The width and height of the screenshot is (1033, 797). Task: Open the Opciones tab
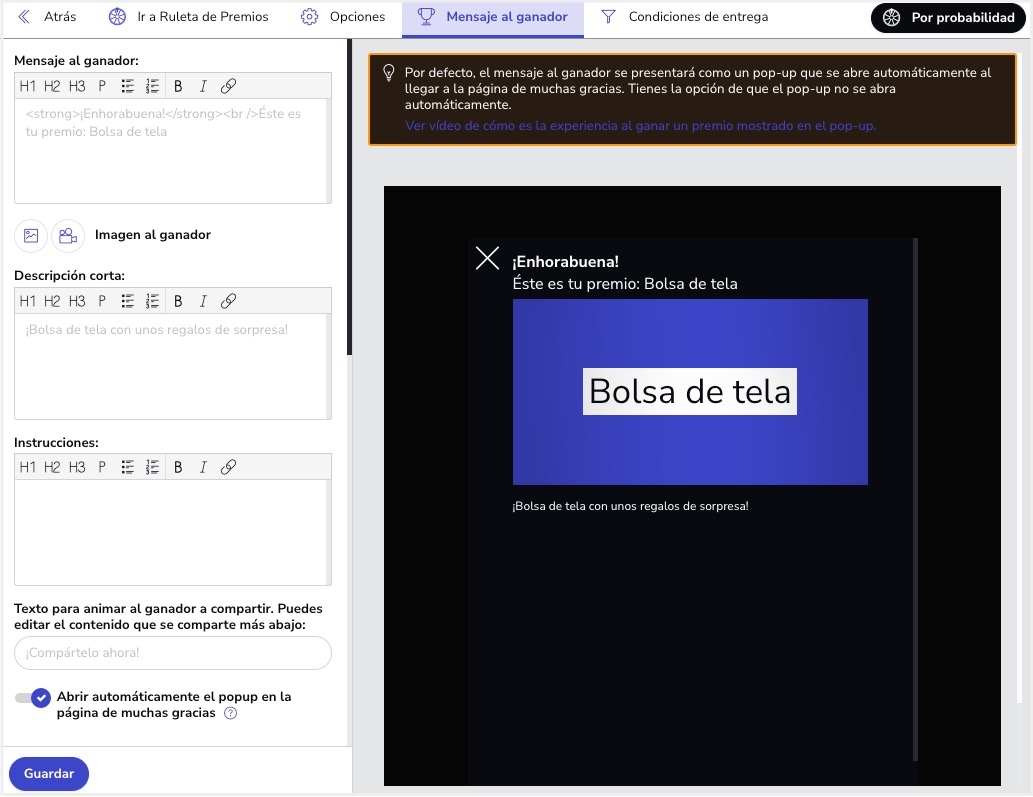tap(343, 17)
